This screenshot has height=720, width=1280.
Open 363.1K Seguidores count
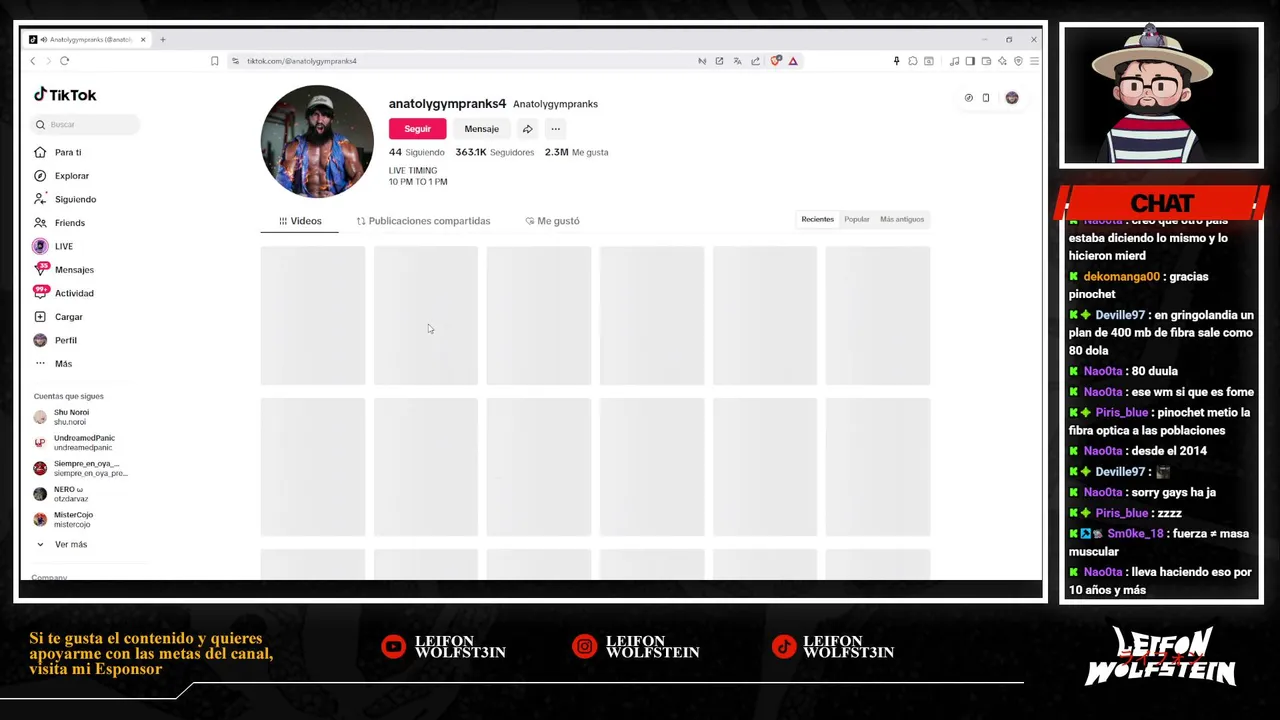(x=494, y=152)
